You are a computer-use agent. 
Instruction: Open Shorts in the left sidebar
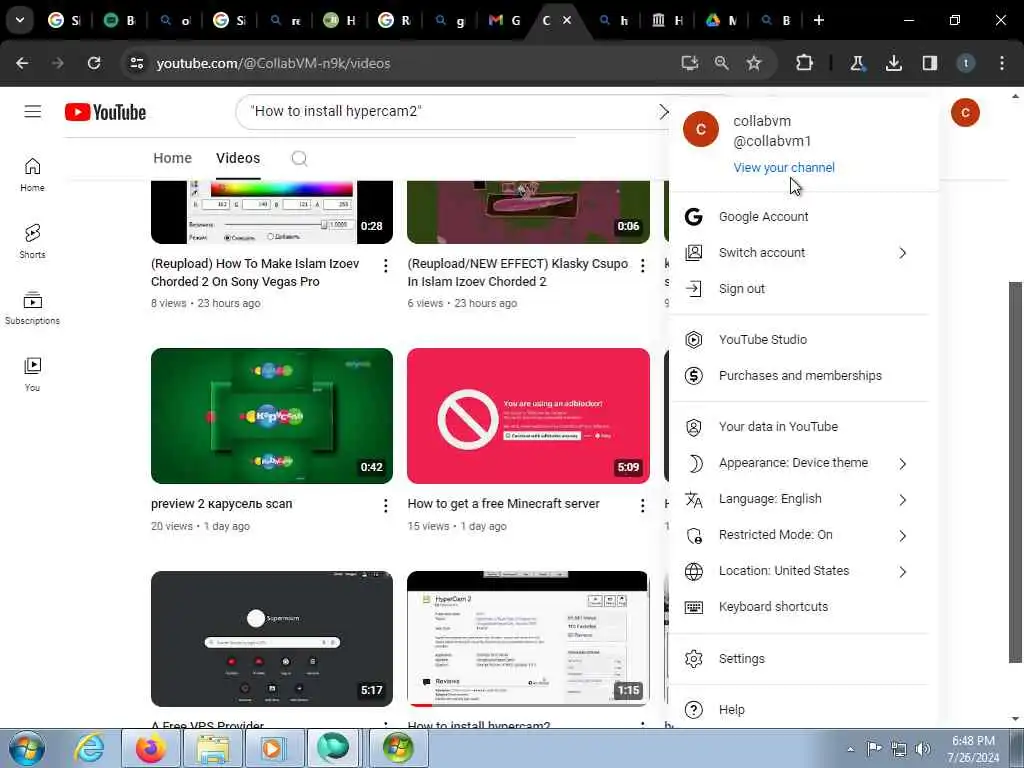[32, 242]
